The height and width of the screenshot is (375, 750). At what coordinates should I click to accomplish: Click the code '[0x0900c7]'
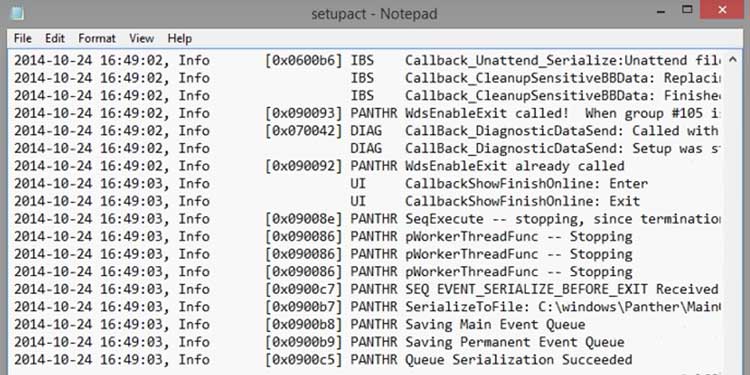[x=304, y=289]
